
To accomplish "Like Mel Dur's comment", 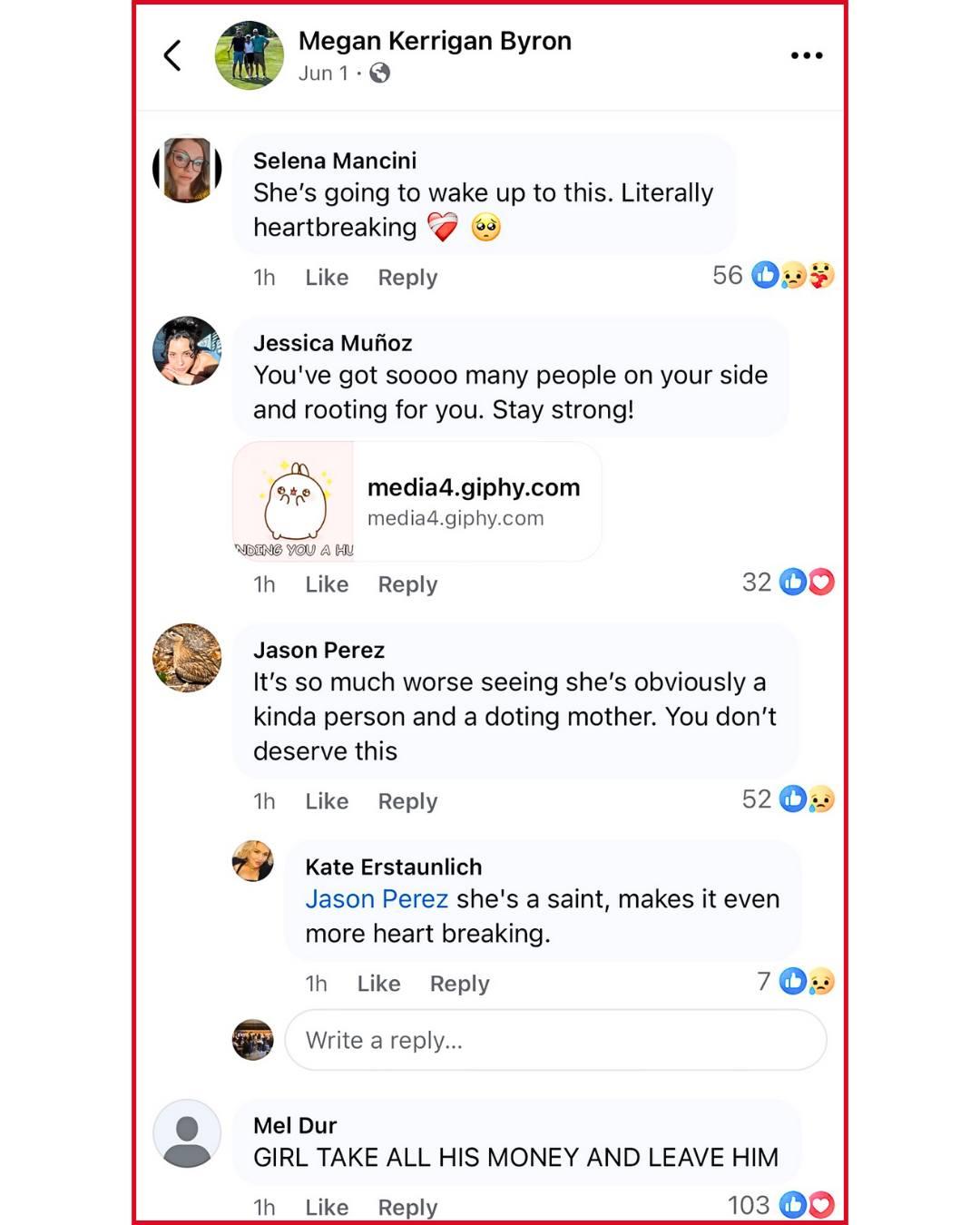I will click(327, 1207).
